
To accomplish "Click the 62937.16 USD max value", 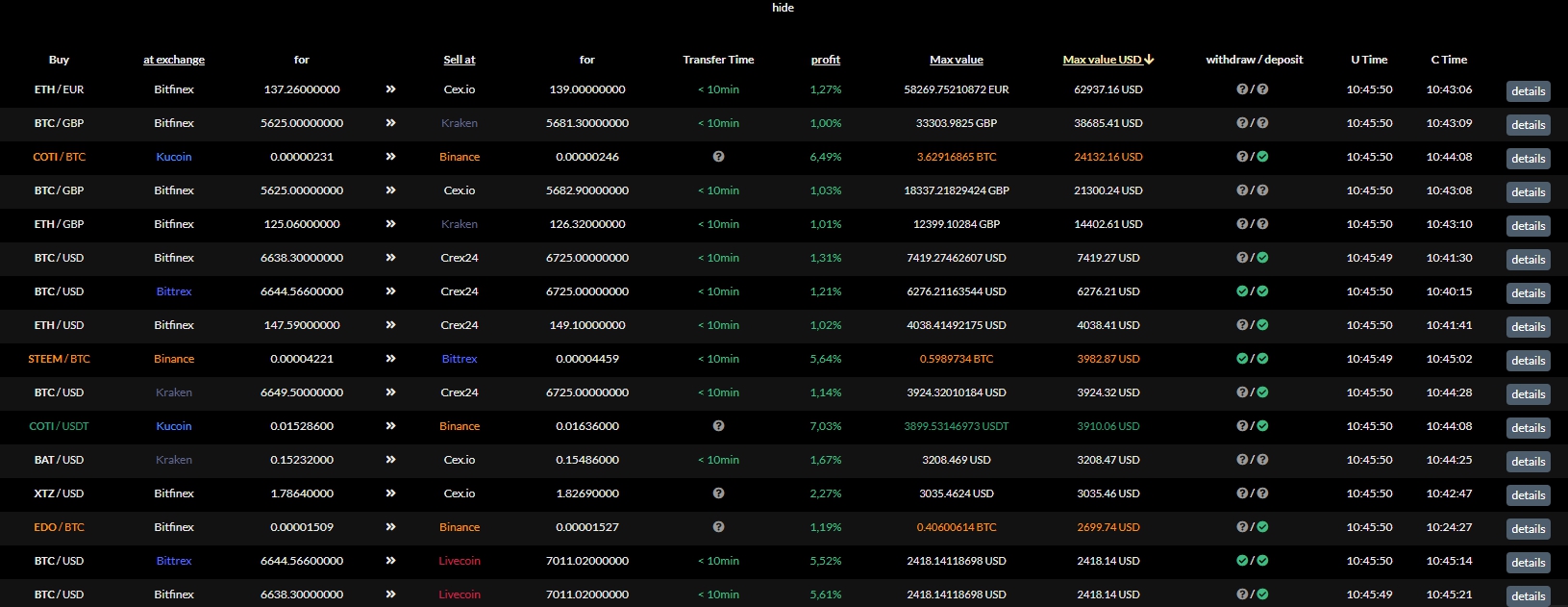I will click(x=1108, y=89).
